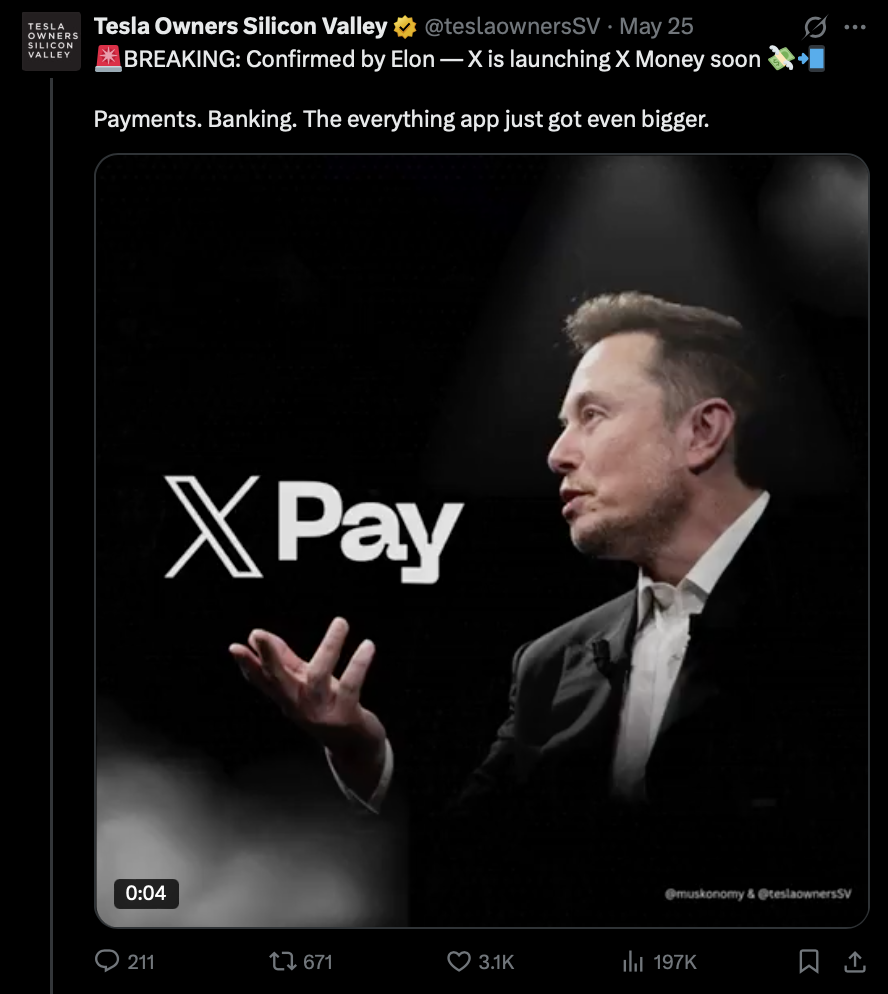Click the BREAKING headline text
888x994 pixels.
pyautogui.click(x=442, y=59)
